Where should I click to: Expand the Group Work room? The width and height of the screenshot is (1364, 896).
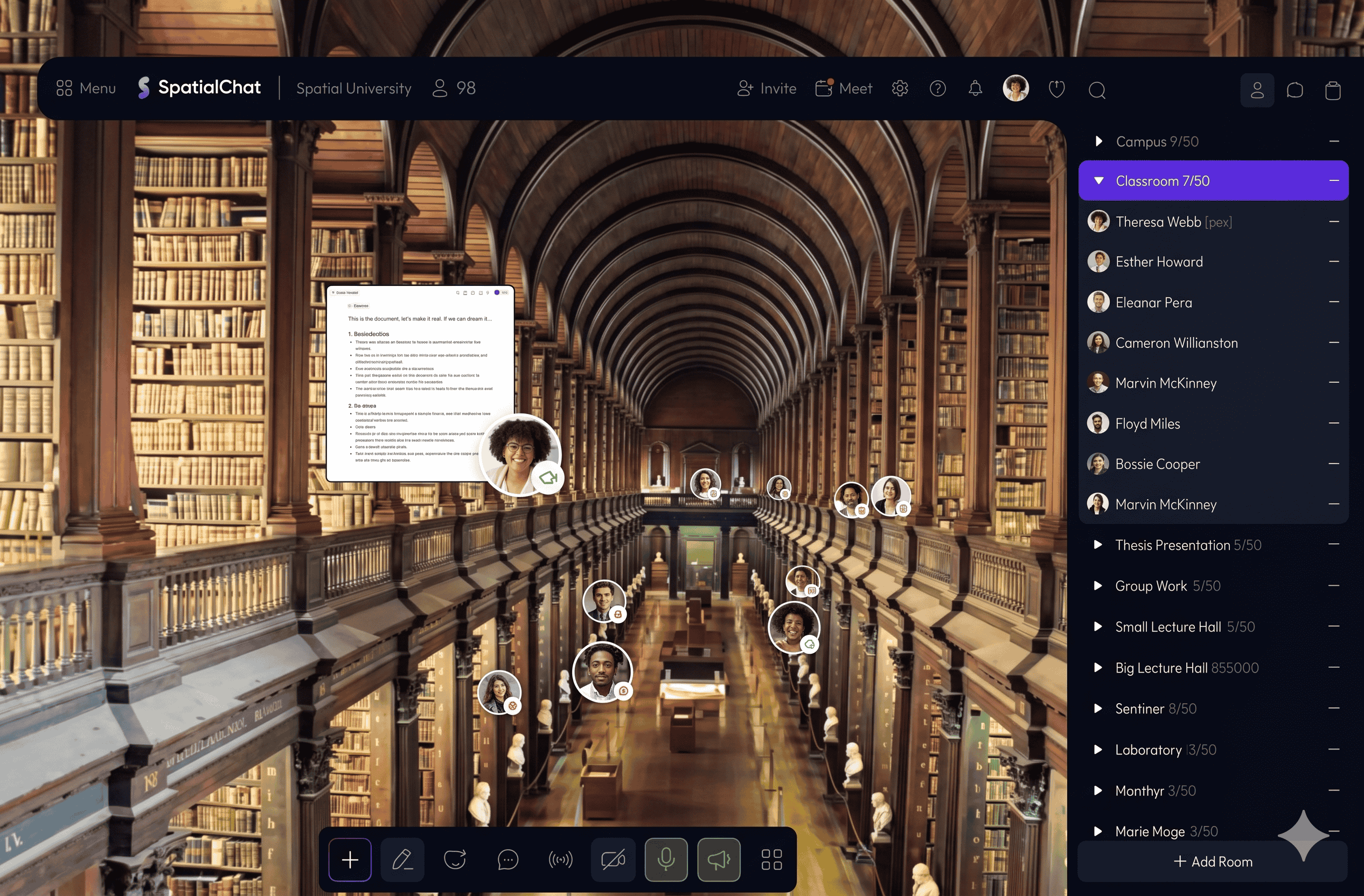(1097, 585)
